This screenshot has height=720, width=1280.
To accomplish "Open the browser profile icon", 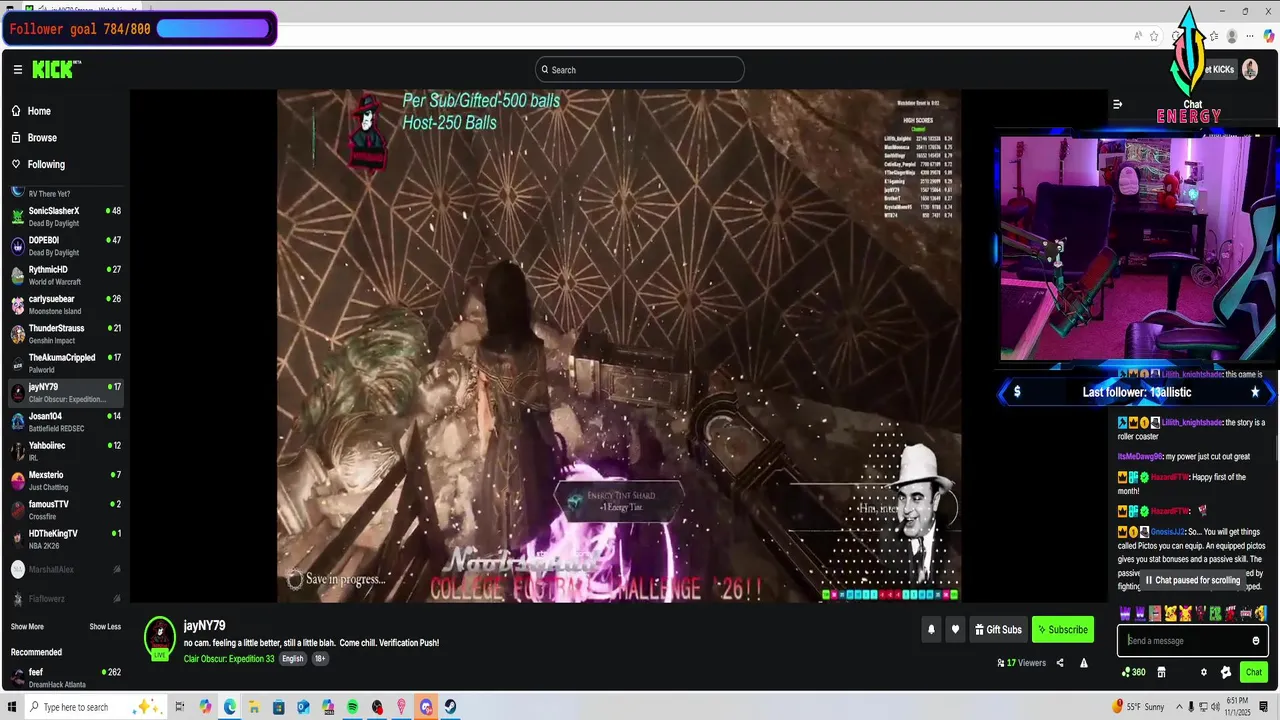I will [x=1232, y=36].
